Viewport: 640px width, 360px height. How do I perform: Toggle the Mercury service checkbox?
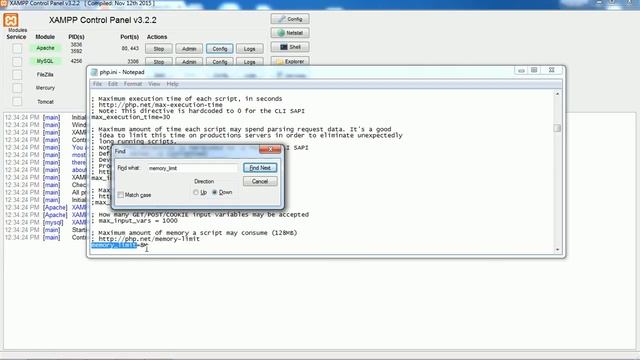(17, 88)
